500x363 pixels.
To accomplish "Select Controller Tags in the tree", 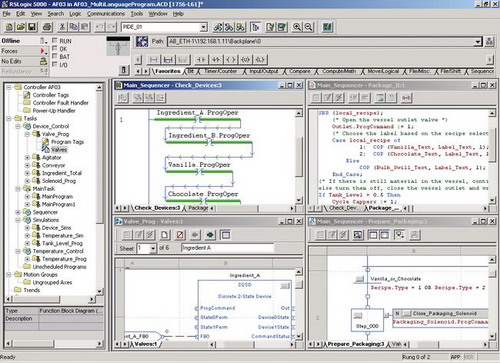I will tap(50, 95).
